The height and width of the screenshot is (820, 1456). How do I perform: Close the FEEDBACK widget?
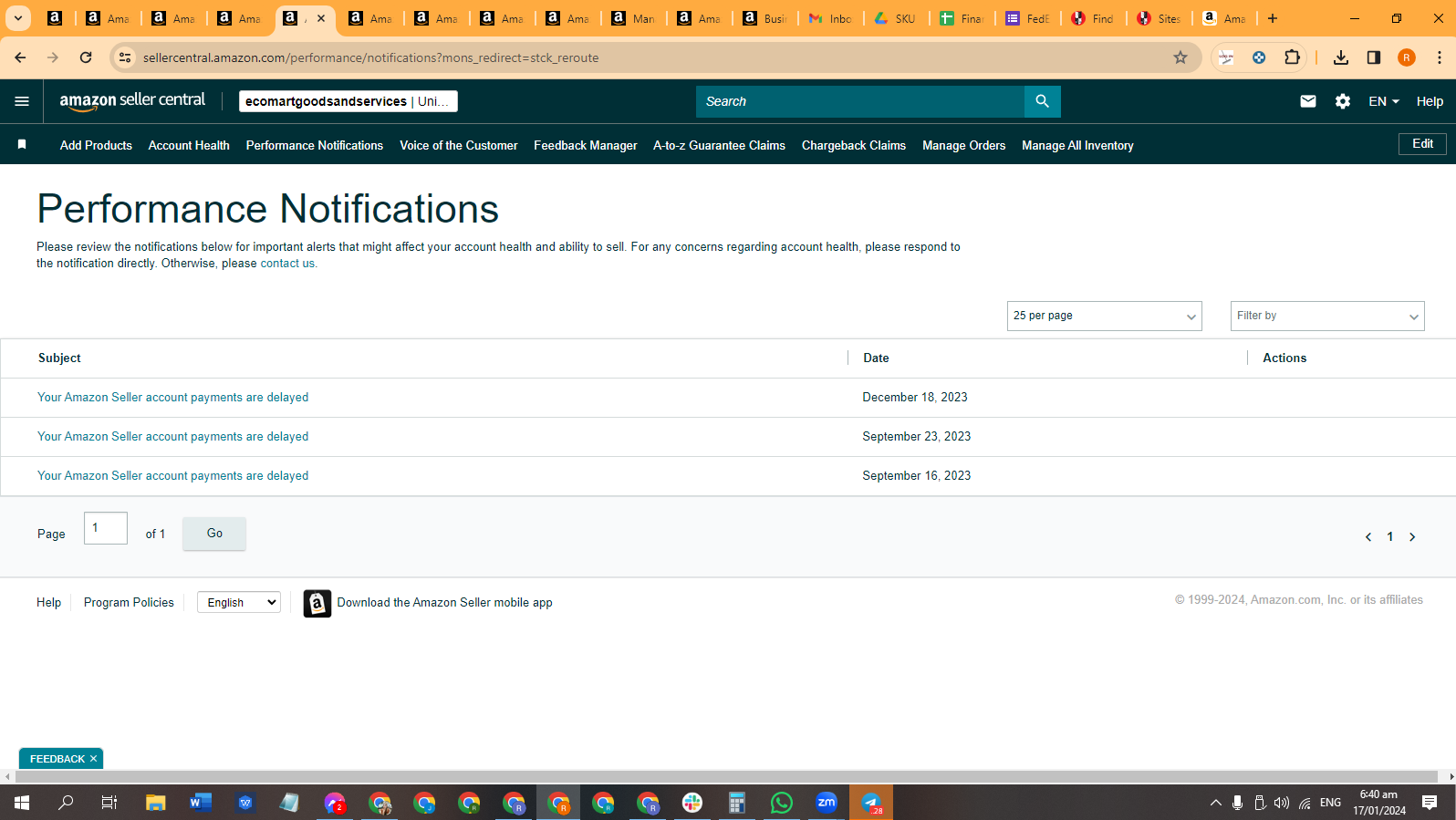pyautogui.click(x=93, y=759)
